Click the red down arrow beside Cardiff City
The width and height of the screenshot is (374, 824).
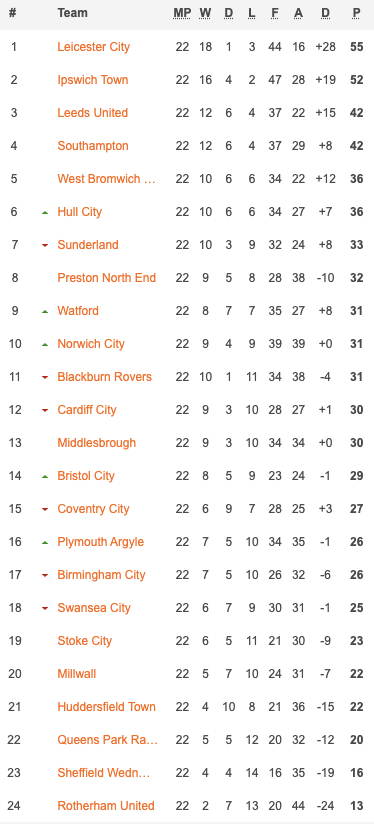[x=45, y=410]
